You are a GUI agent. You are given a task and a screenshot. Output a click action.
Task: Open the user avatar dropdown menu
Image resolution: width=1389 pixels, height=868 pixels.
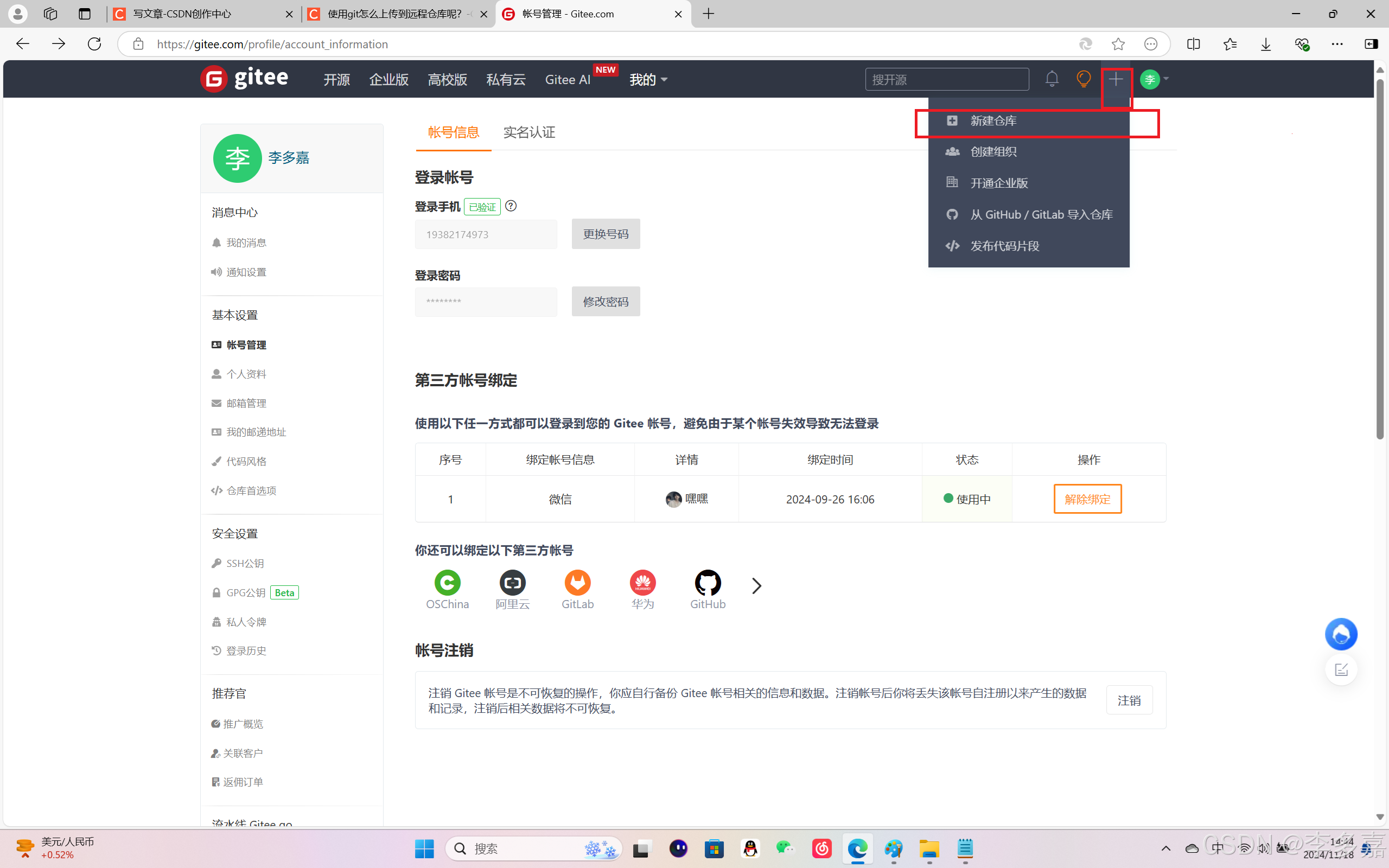[1154, 79]
